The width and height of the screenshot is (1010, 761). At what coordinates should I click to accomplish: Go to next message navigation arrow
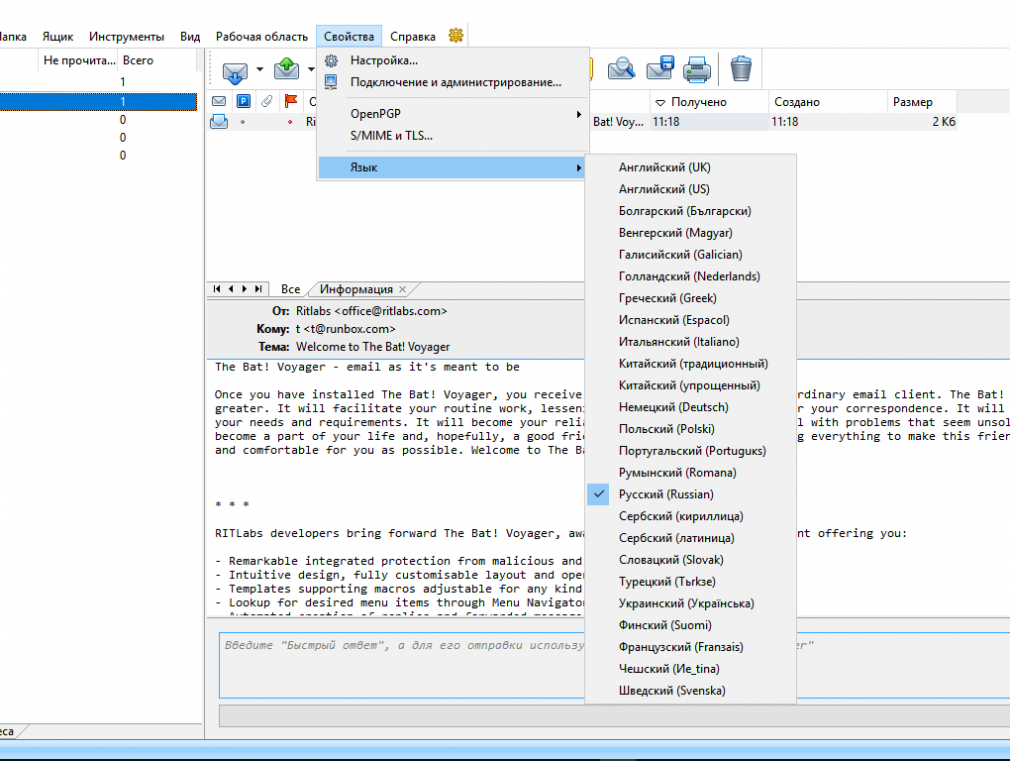(244, 289)
